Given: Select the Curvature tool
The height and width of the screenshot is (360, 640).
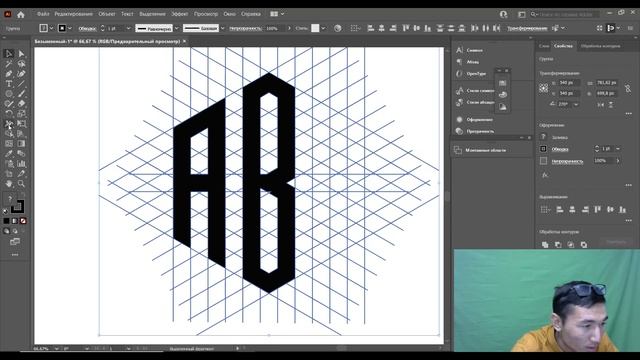Looking at the screenshot, I should 21,74.
